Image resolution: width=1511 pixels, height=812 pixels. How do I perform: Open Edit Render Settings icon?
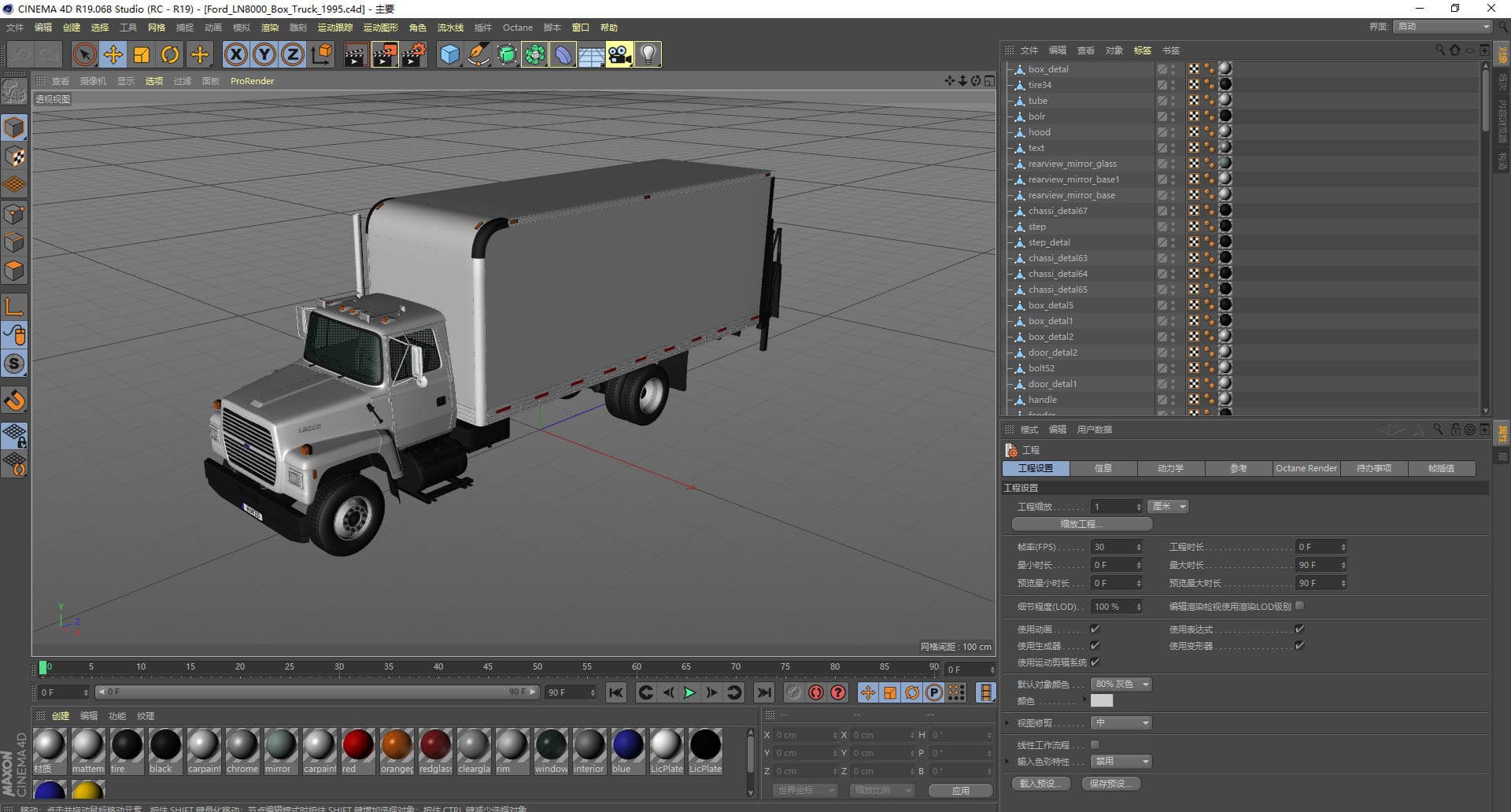(414, 54)
